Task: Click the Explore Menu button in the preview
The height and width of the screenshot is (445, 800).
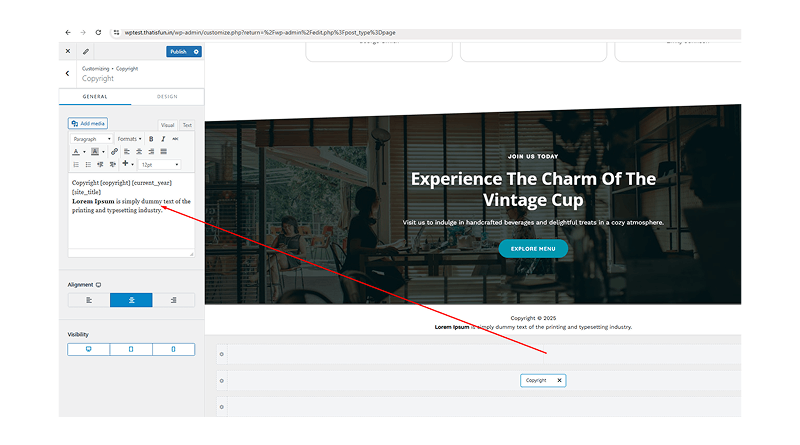Action: coord(533,249)
